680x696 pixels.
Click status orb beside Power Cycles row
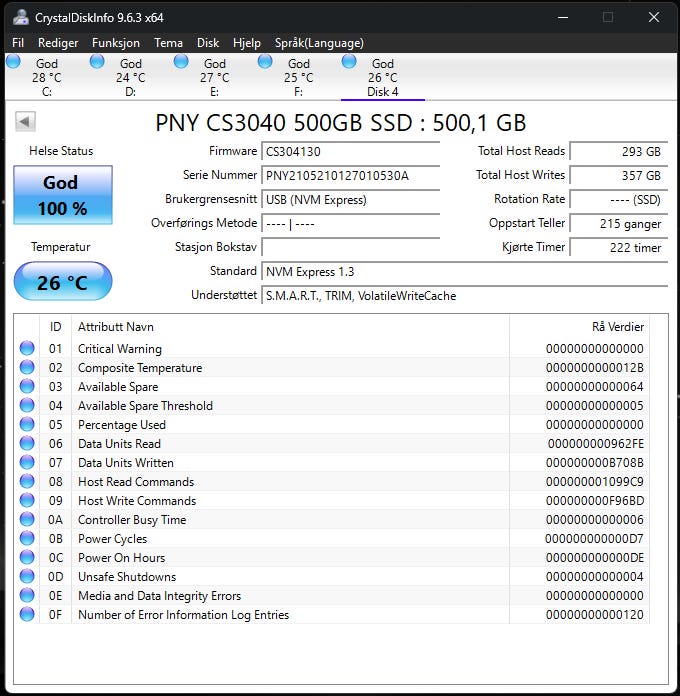(27, 539)
